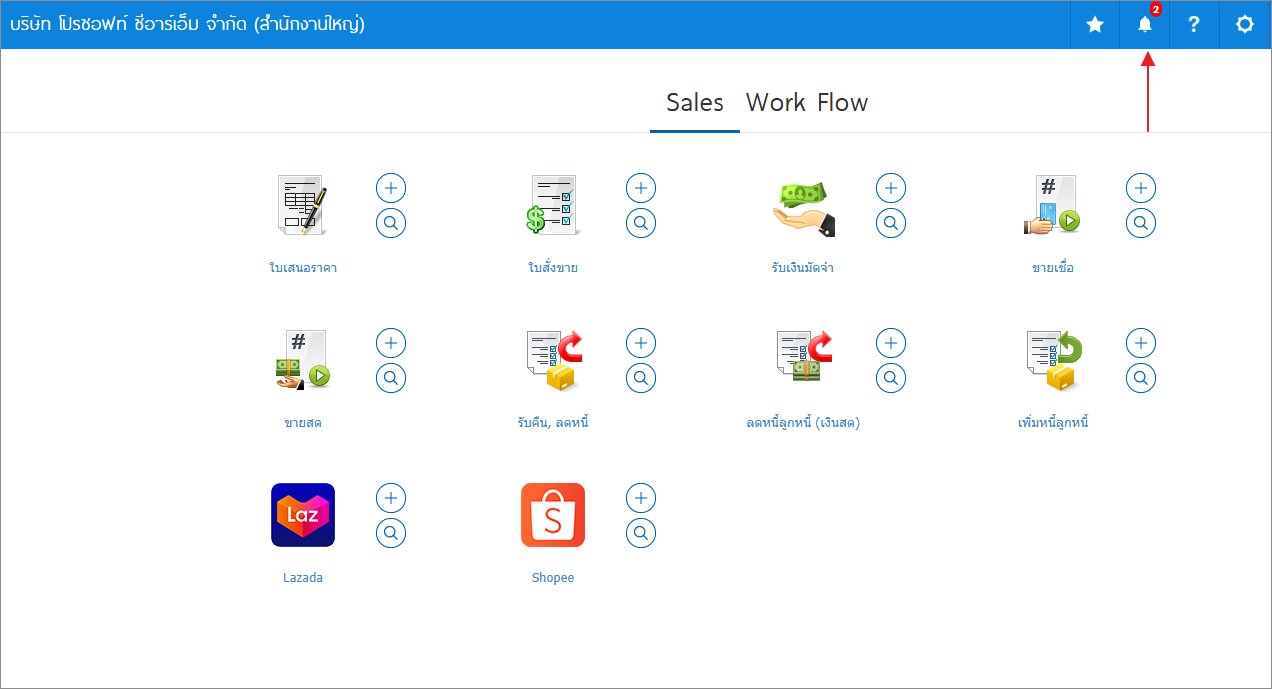Open help using the question mark icon
Viewport: 1272px width, 689px height.
click(x=1194, y=25)
